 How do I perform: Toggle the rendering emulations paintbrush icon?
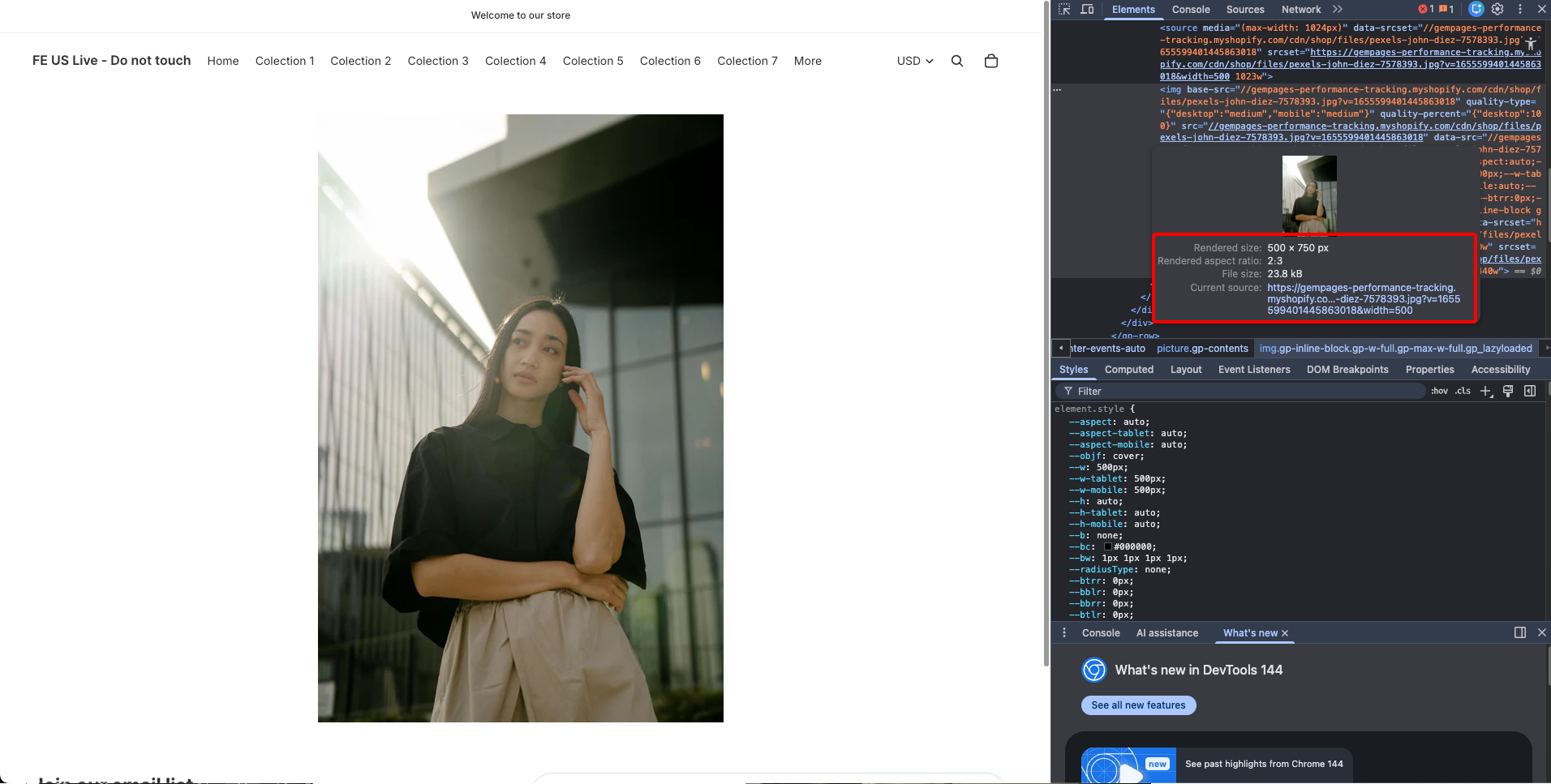click(x=1508, y=391)
